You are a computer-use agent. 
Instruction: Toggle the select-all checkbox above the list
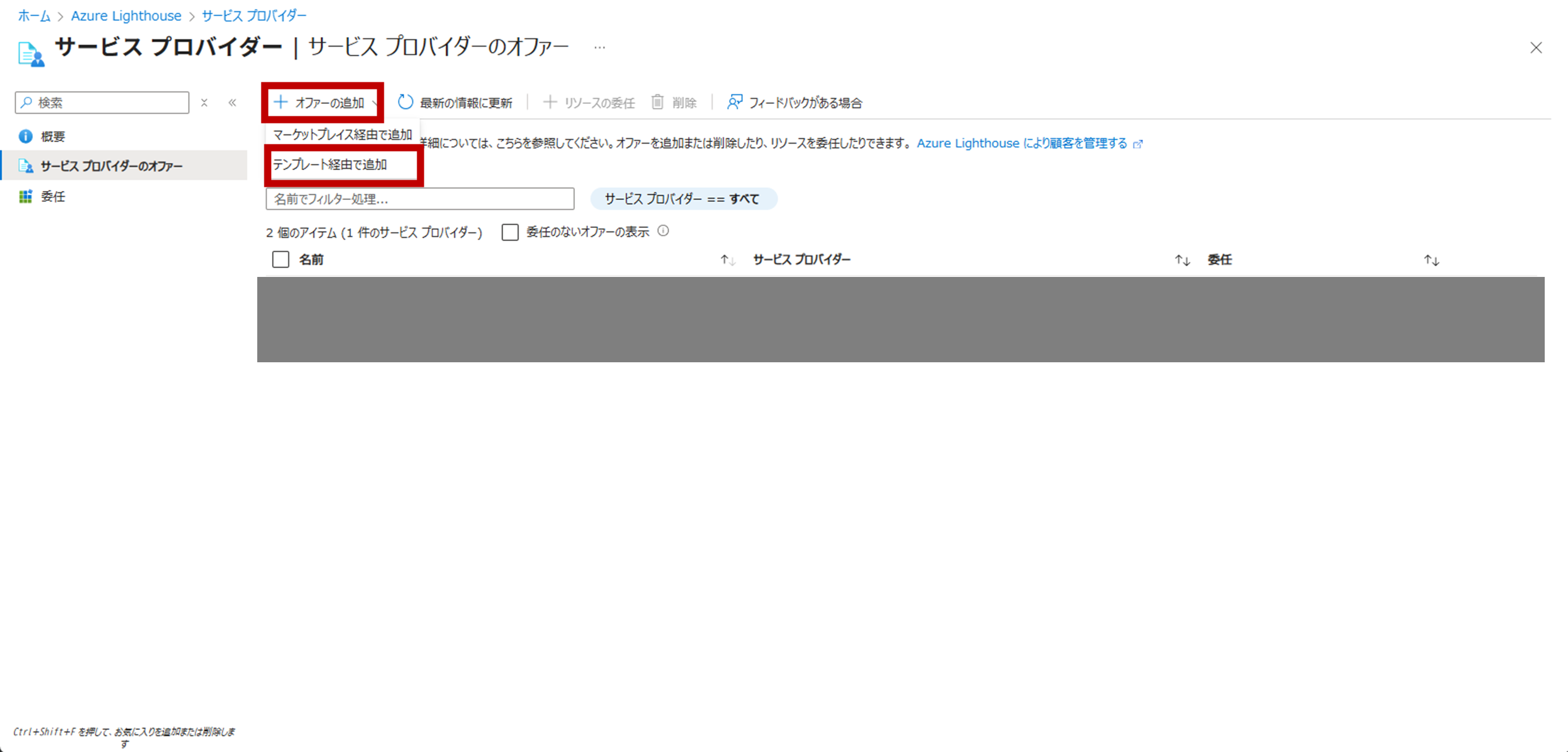281,259
